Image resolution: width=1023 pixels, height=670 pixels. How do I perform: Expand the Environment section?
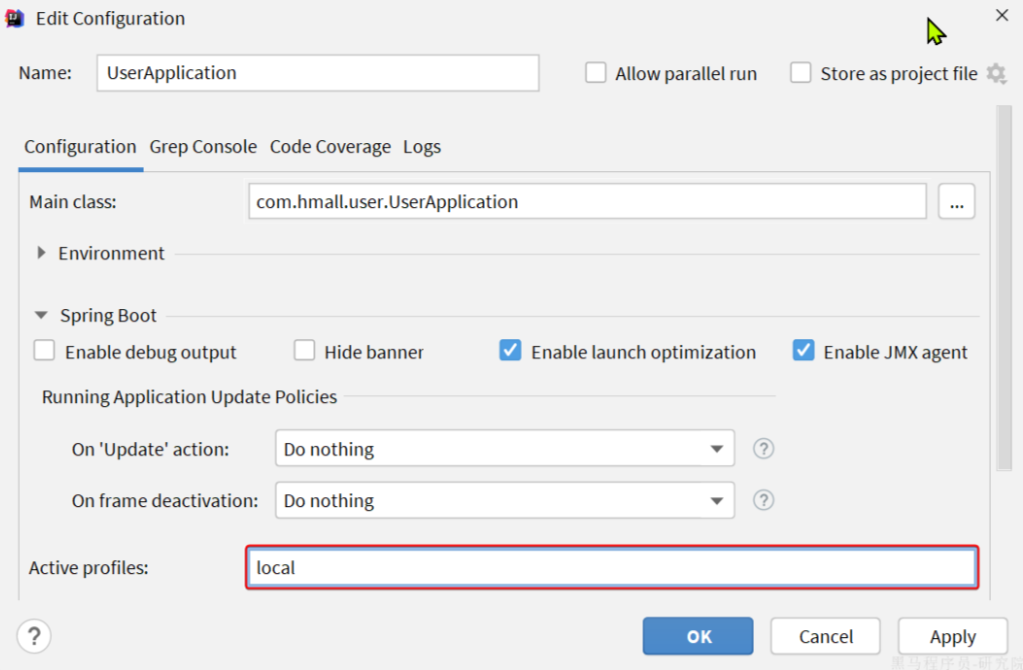point(41,253)
